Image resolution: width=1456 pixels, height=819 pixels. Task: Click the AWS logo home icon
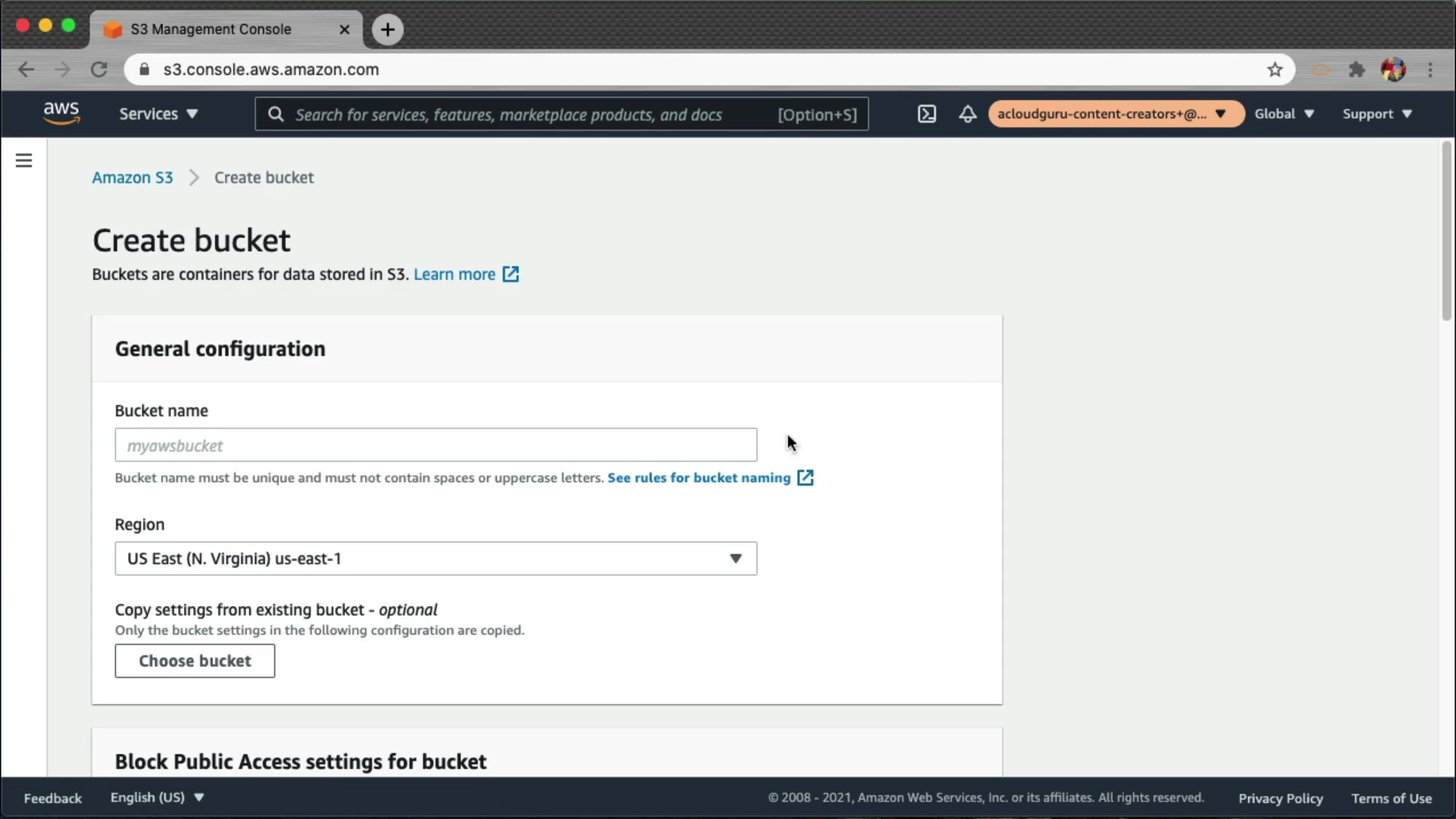click(61, 113)
